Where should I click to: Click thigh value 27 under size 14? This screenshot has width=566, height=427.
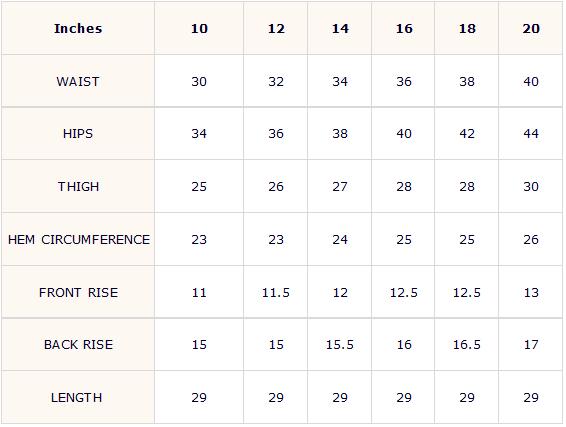coord(340,187)
